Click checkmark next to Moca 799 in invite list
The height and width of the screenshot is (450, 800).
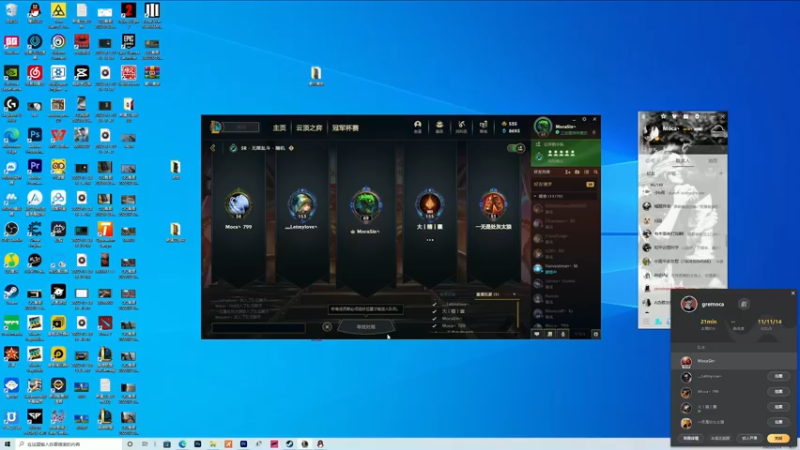click(x=434, y=326)
